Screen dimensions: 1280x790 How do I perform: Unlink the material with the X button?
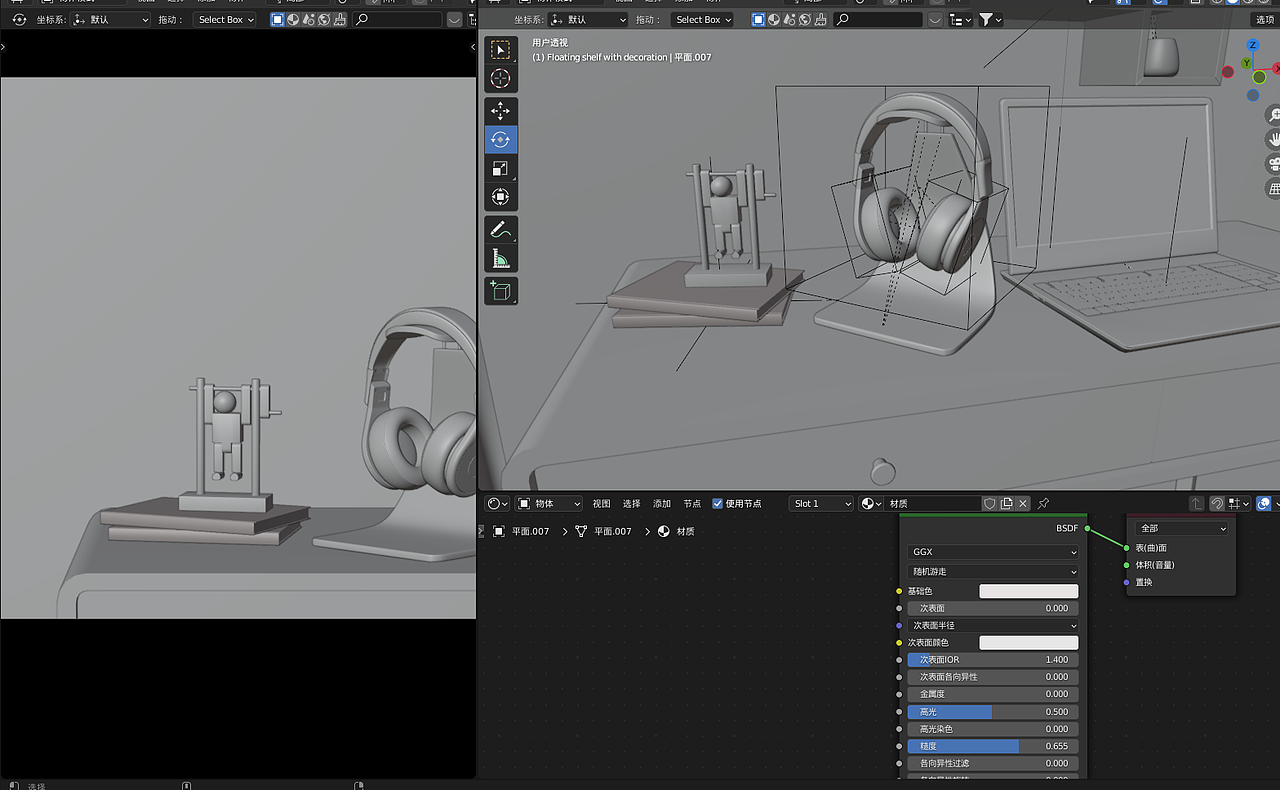(x=1023, y=503)
